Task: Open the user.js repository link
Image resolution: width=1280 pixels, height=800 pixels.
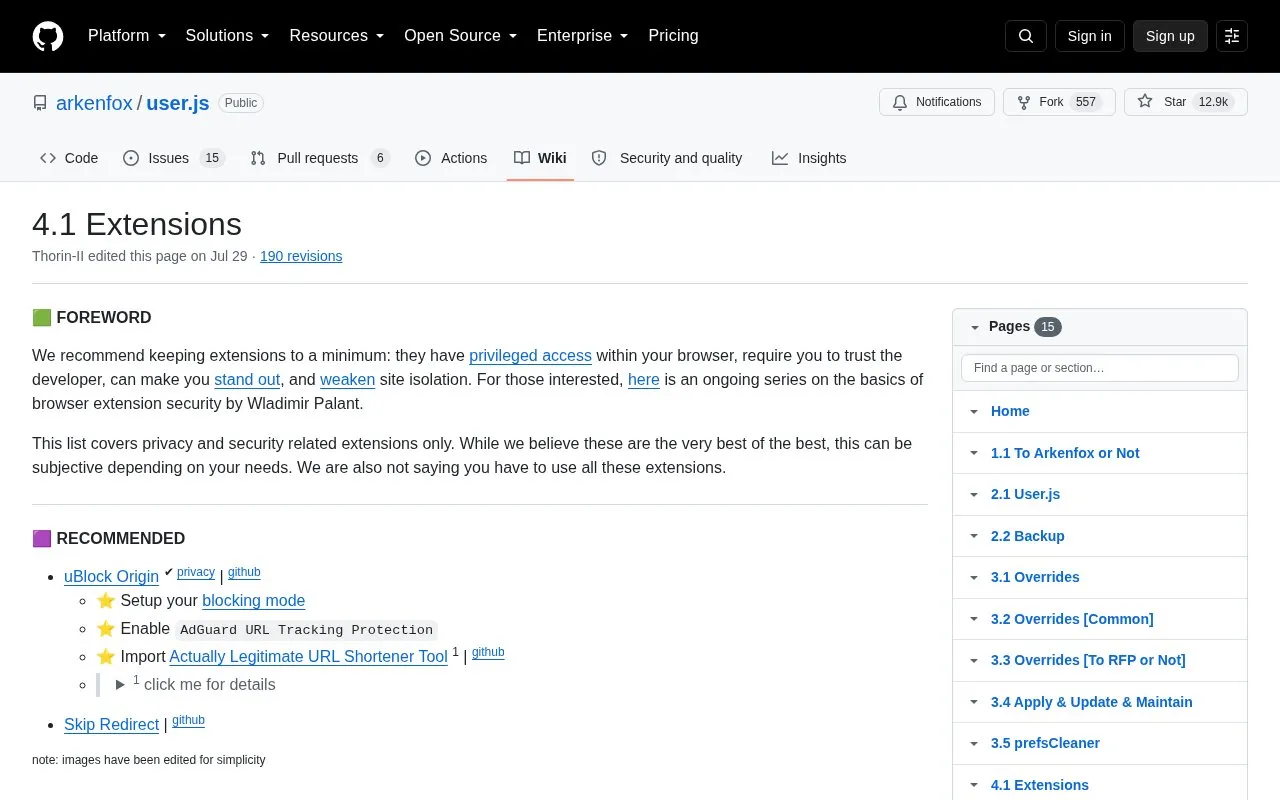Action: (x=178, y=103)
